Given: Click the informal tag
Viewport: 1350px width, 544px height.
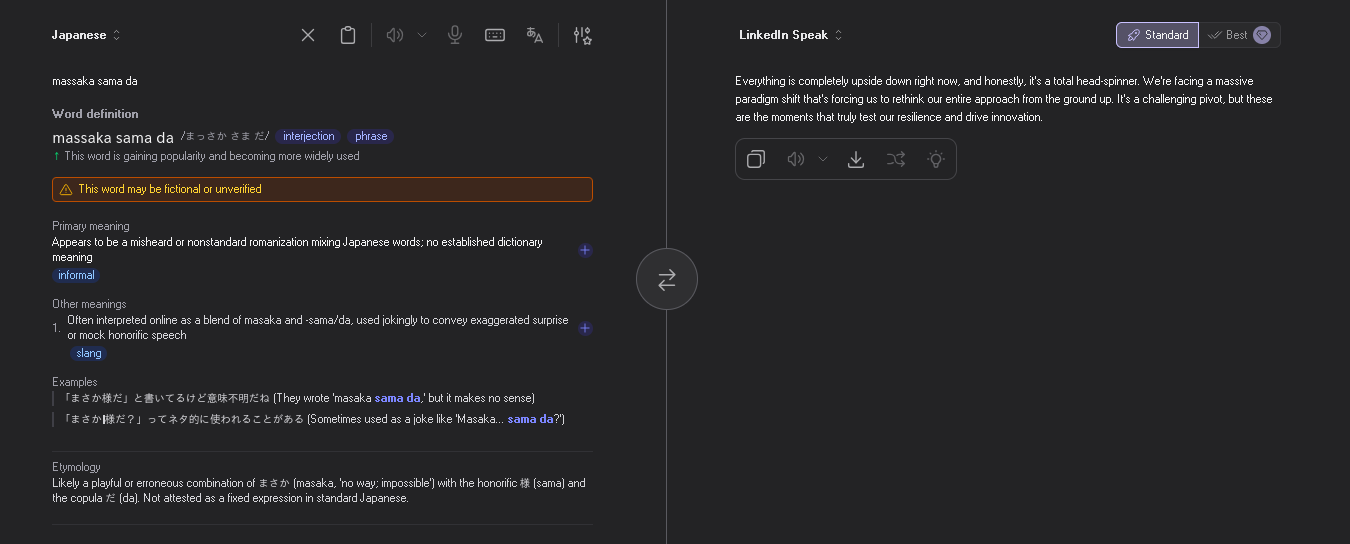Looking at the screenshot, I should 76,275.
